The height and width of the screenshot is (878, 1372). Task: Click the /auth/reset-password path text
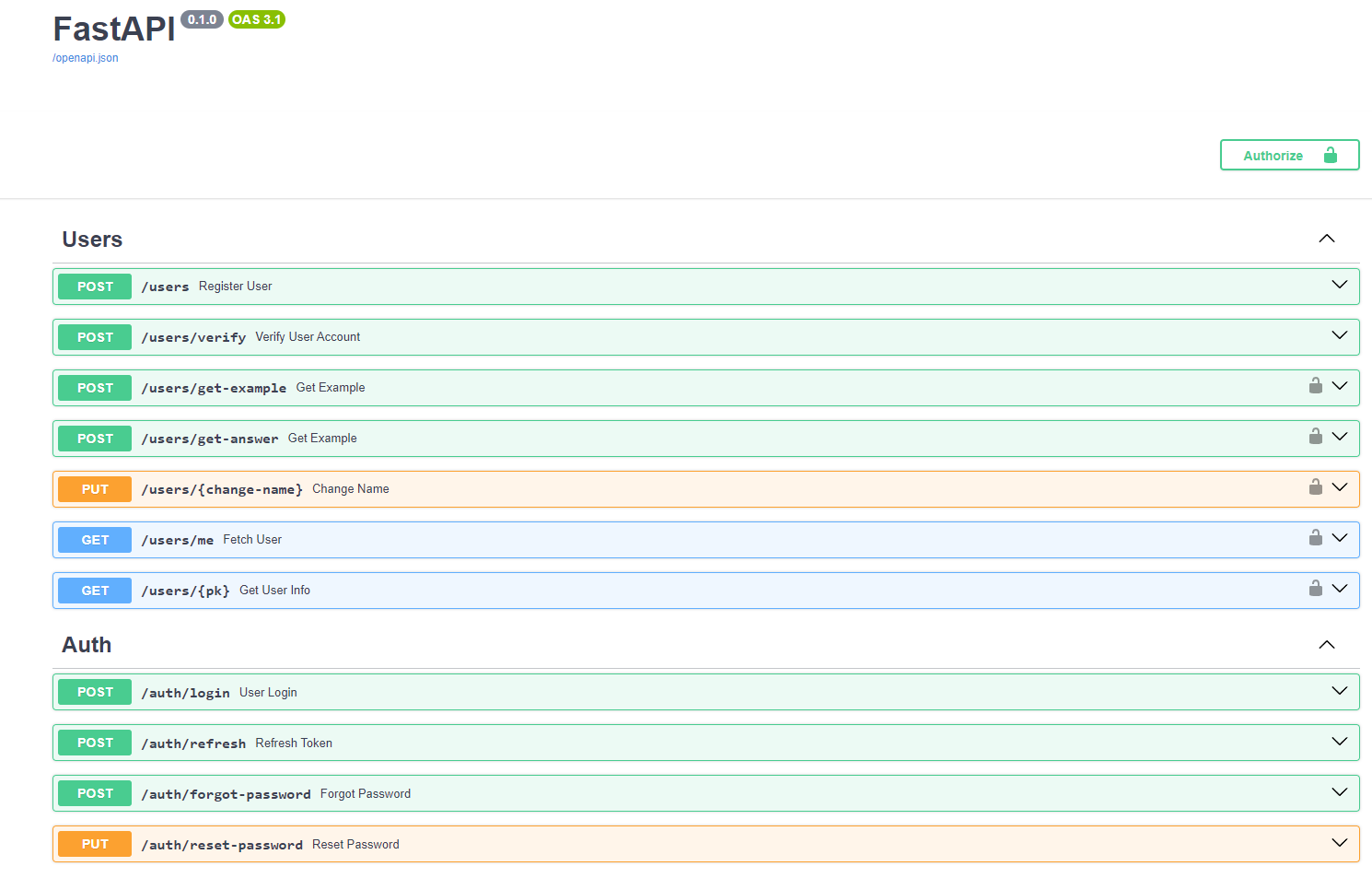222,845
